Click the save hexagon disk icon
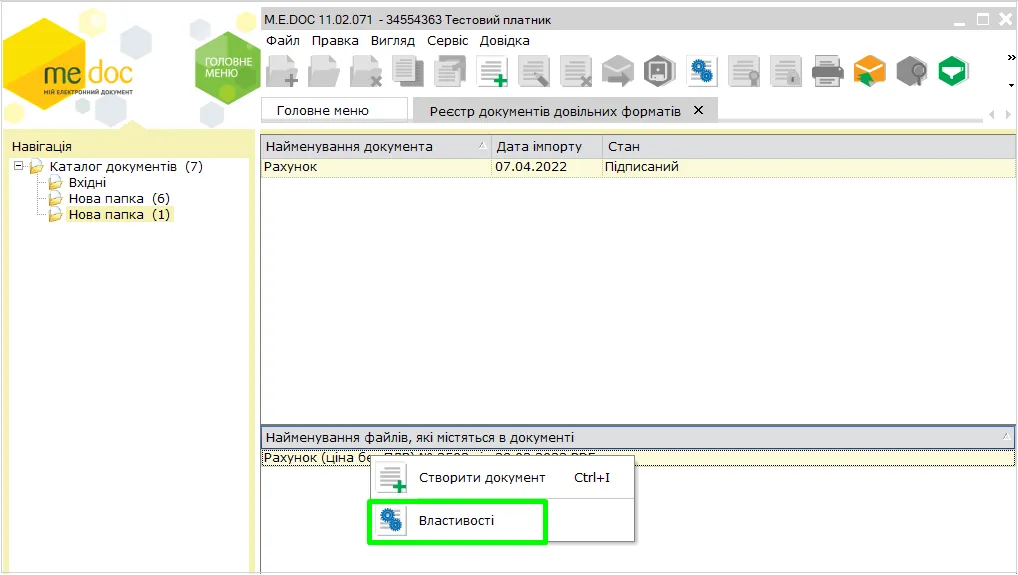The height and width of the screenshot is (575, 1018). click(x=660, y=71)
